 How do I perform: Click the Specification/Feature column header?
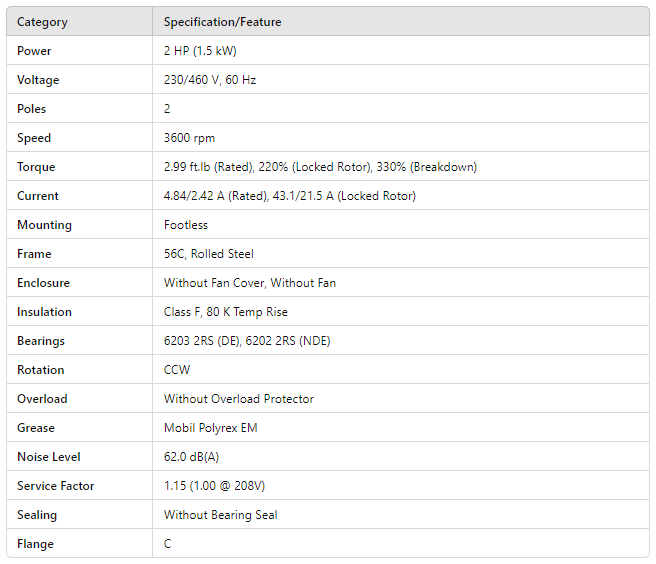point(222,22)
